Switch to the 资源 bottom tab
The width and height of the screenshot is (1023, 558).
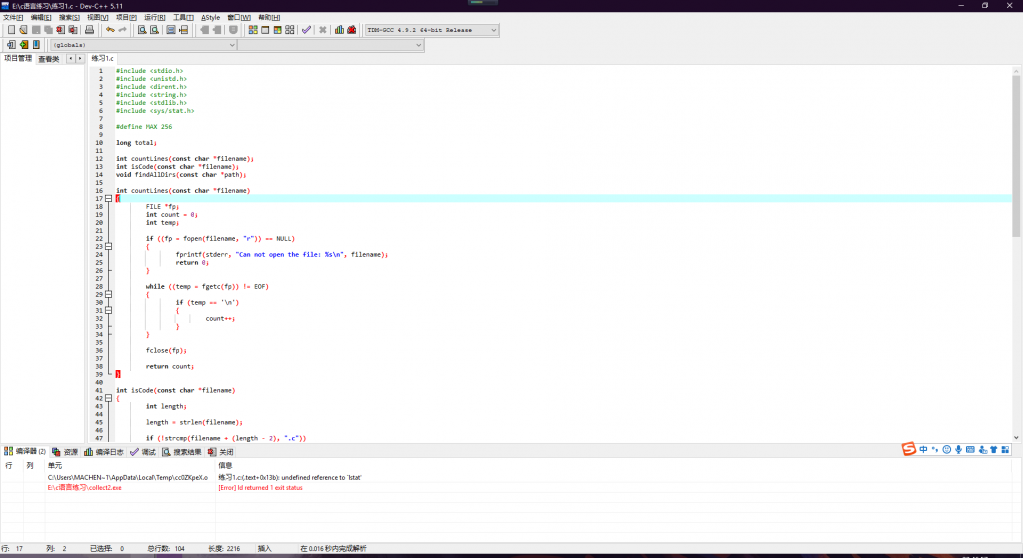point(65,452)
